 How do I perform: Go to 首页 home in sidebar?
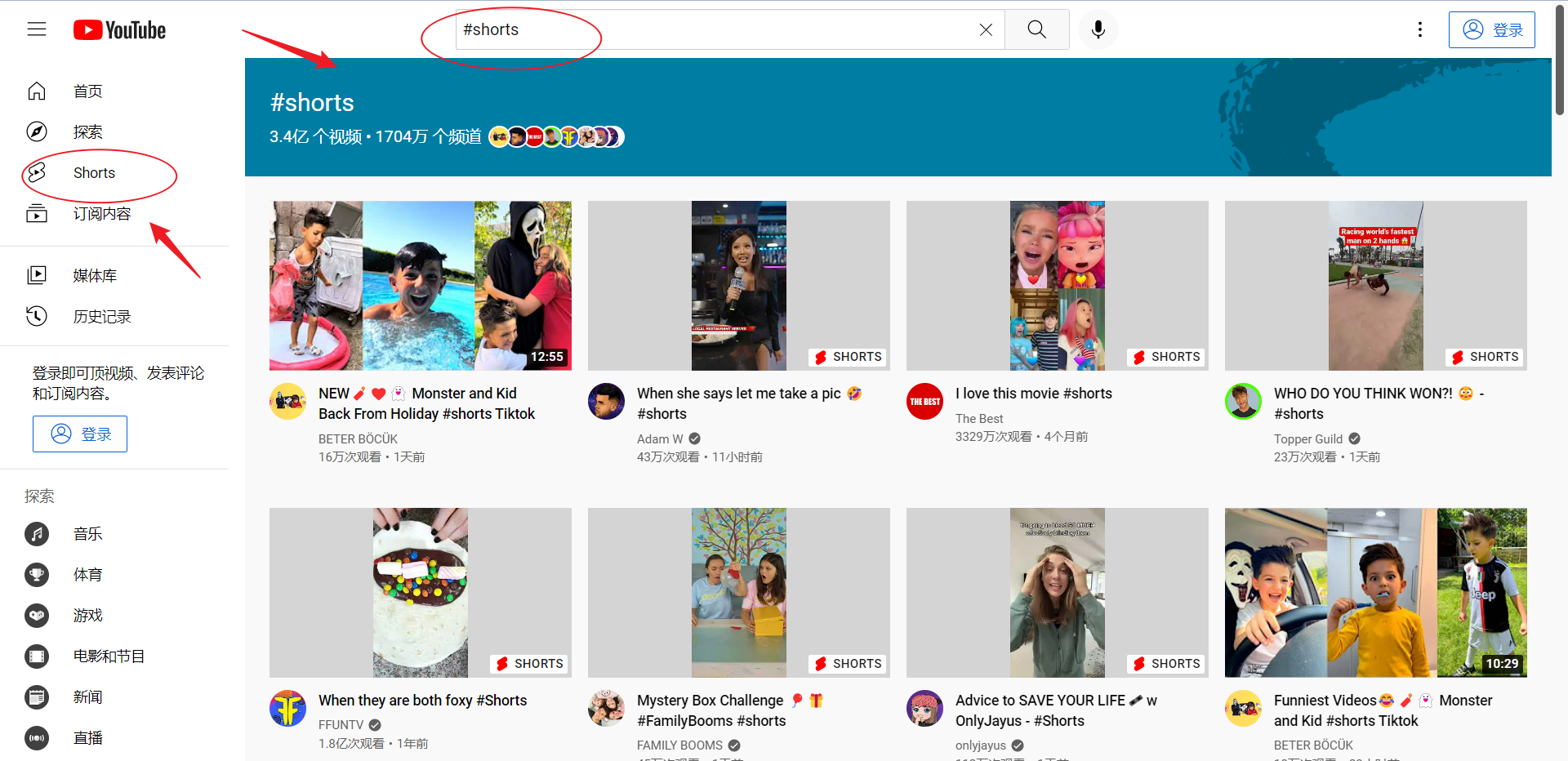[x=114, y=91]
